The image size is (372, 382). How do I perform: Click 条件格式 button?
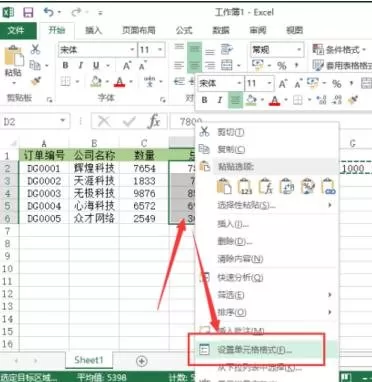click(x=339, y=50)
